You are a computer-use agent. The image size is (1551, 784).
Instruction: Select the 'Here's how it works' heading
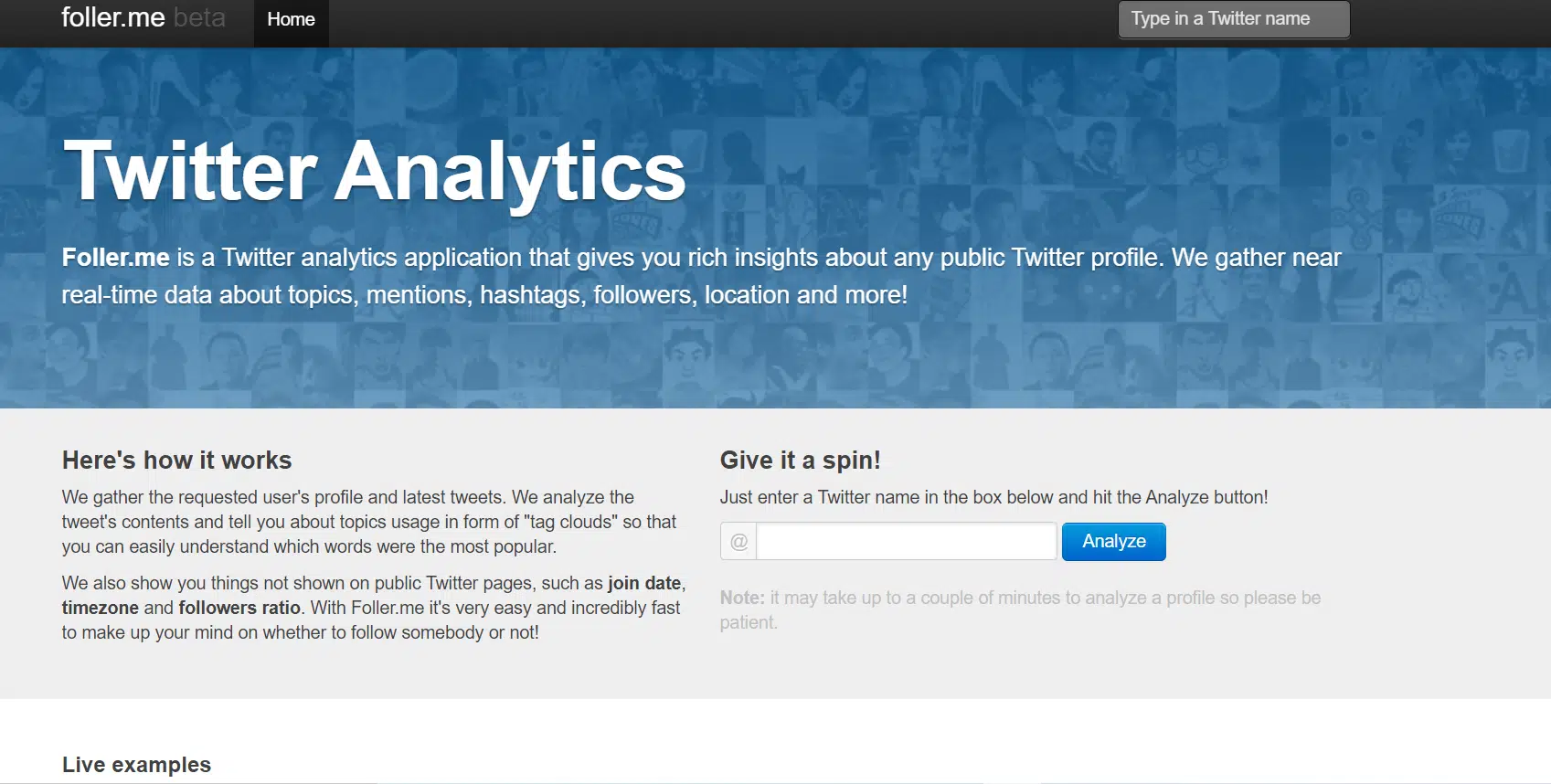click(177, 460)
